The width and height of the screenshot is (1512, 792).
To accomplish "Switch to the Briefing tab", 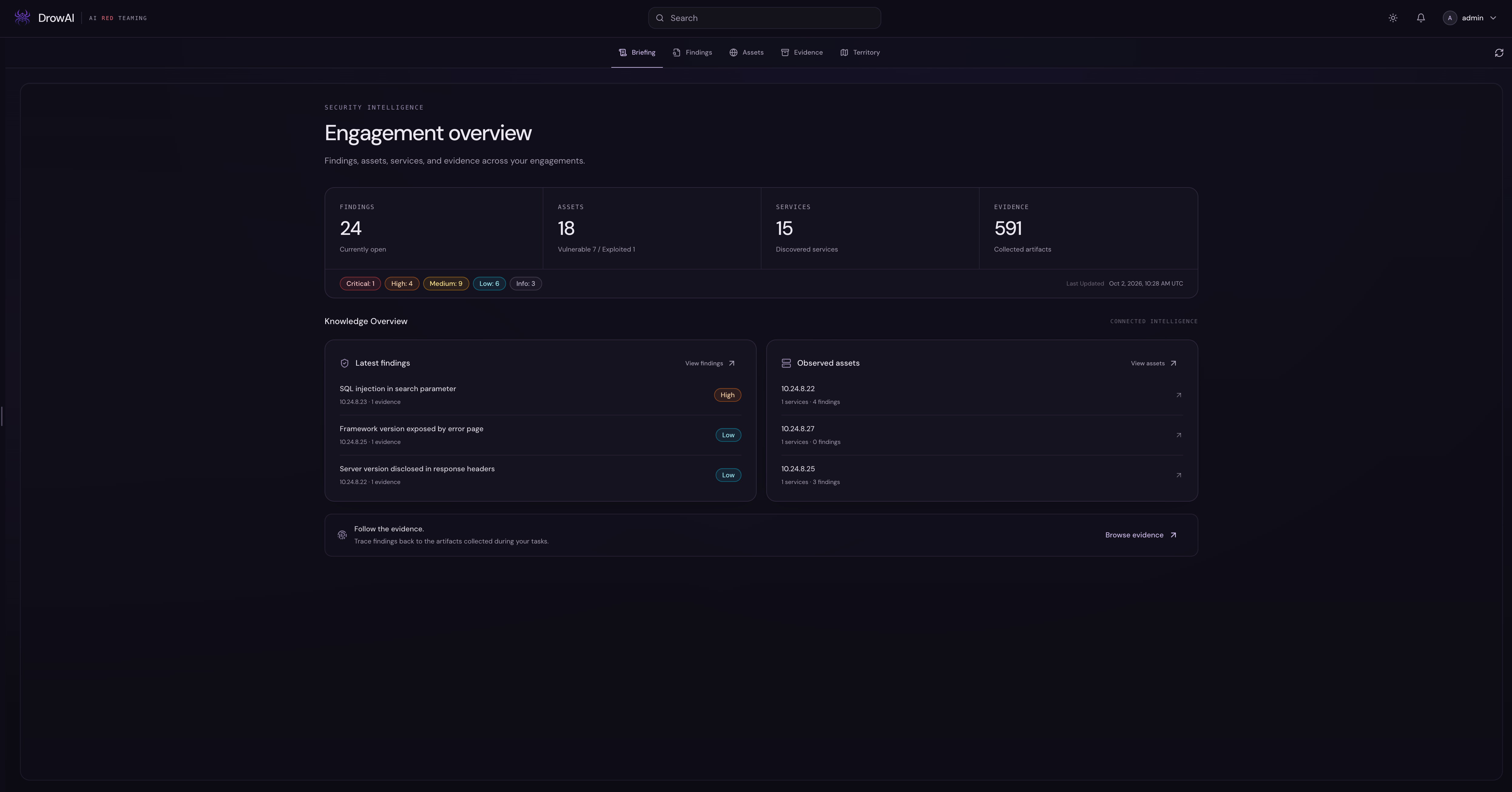I will click(x=637, y=53).
